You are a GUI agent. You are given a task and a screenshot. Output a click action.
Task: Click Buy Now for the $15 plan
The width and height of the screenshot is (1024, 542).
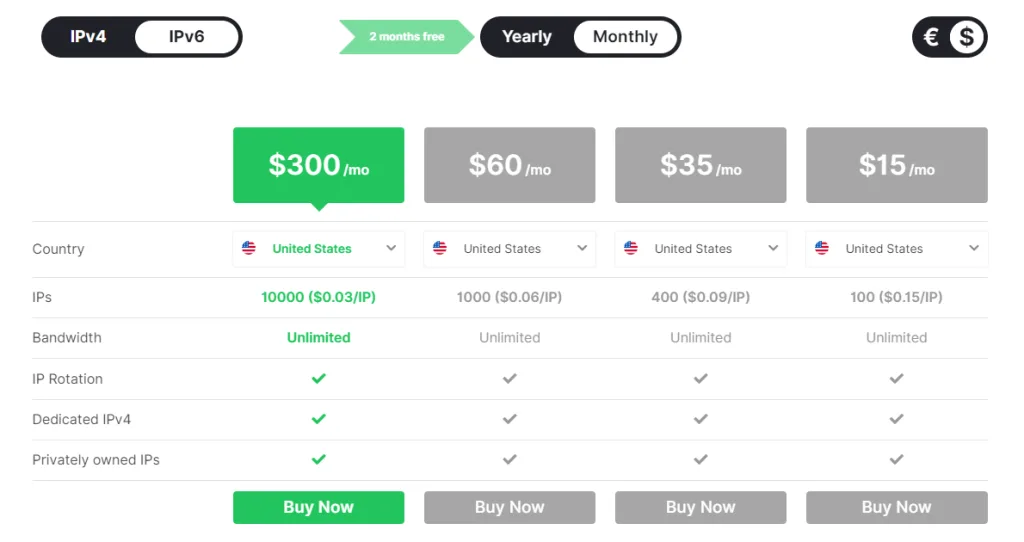point(896,507)
